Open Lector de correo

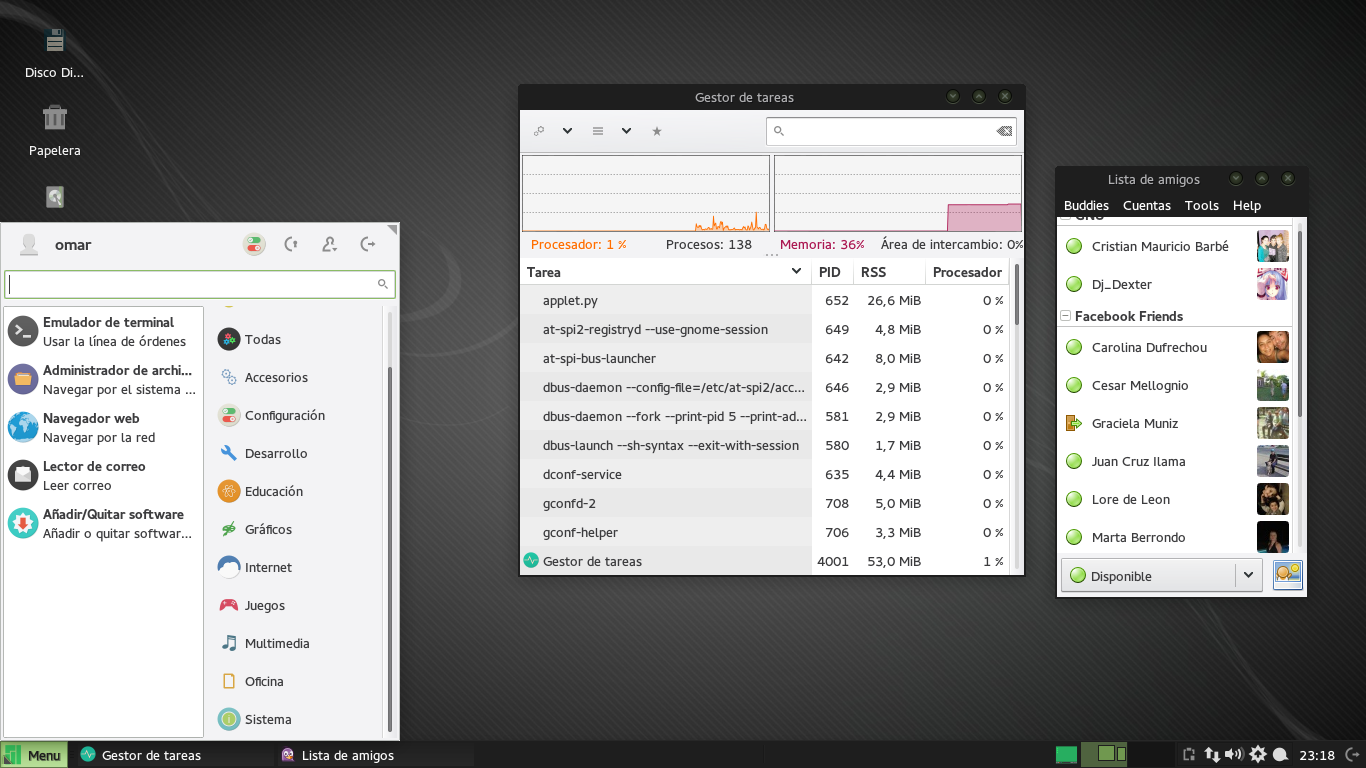(103, 476)
